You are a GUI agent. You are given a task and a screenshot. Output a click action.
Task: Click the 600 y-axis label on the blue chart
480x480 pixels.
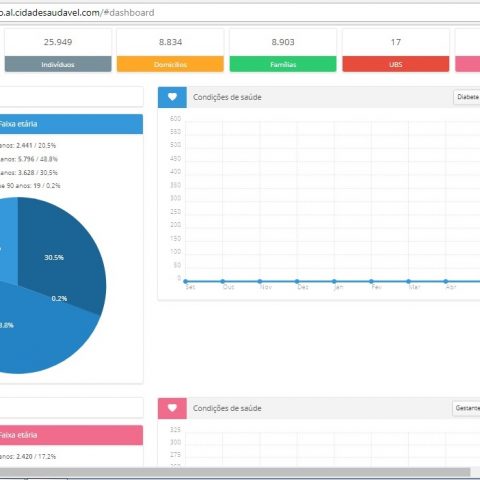(175, 119)
